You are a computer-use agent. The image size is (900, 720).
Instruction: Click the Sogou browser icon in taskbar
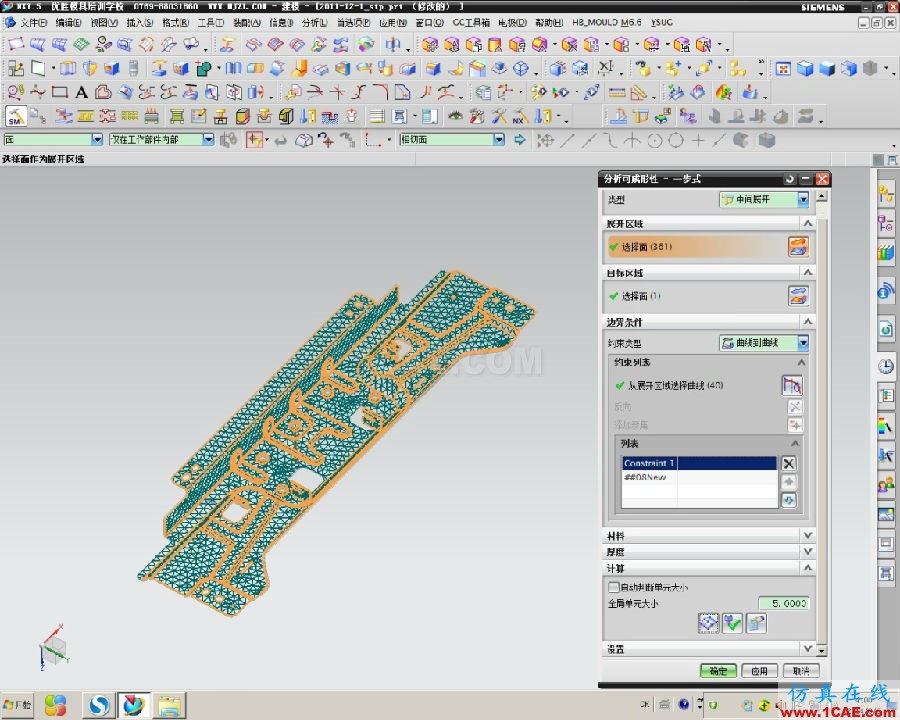[100, 705]
